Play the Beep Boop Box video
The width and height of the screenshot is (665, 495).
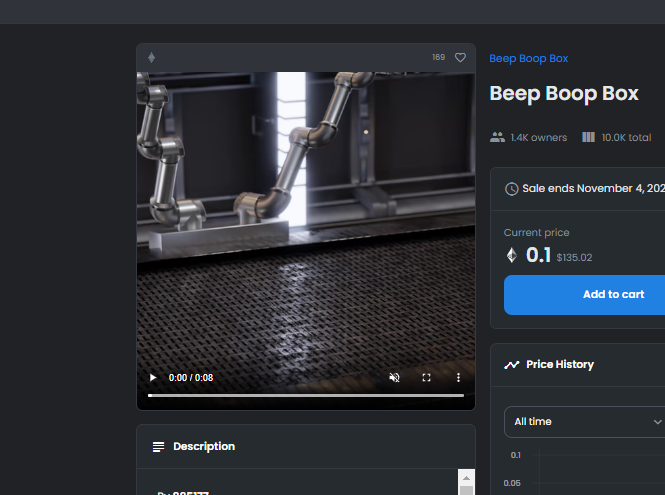[x=153, y=378]
